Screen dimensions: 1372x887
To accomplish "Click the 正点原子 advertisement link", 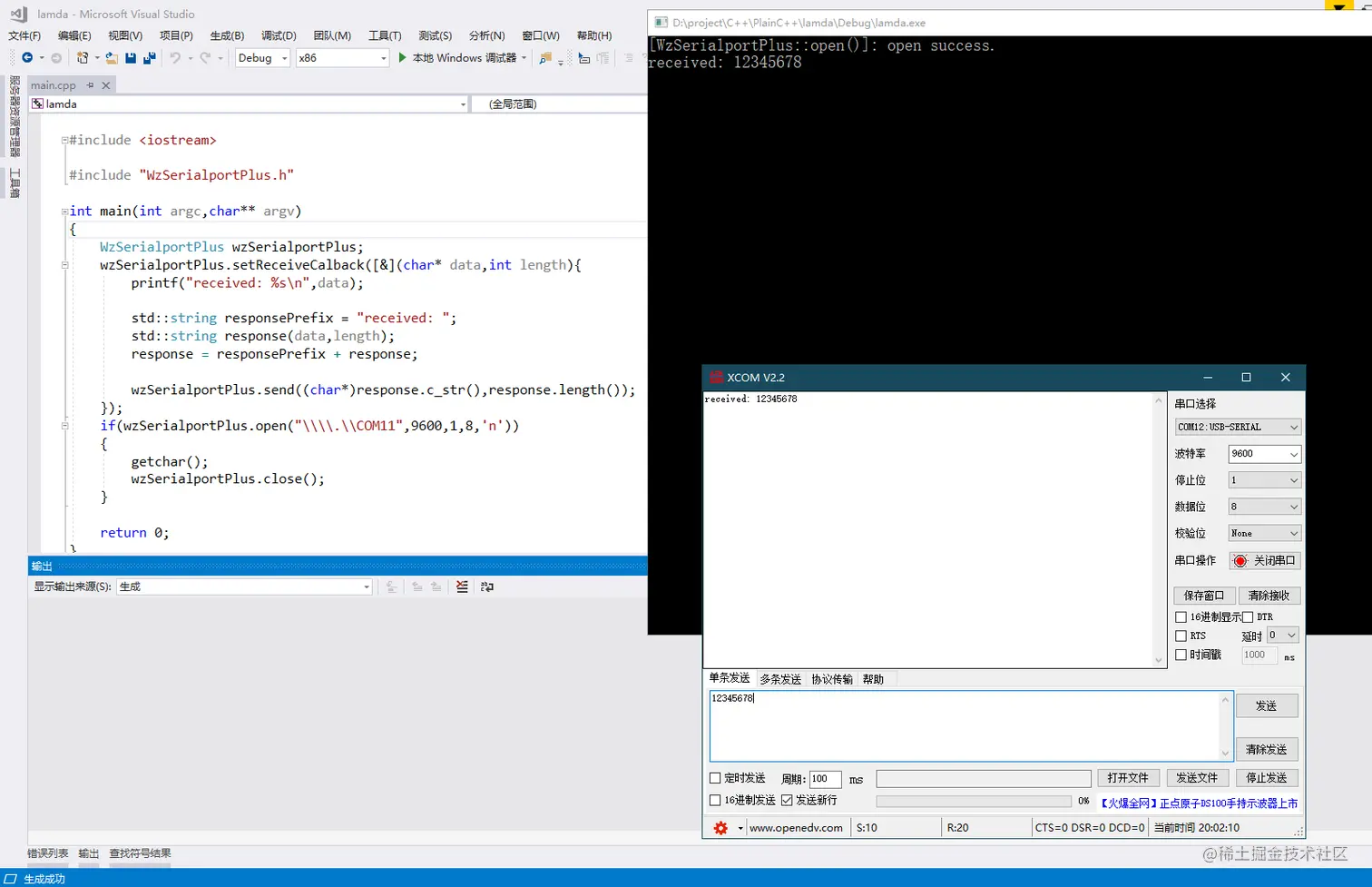I will pos(1198,803).
